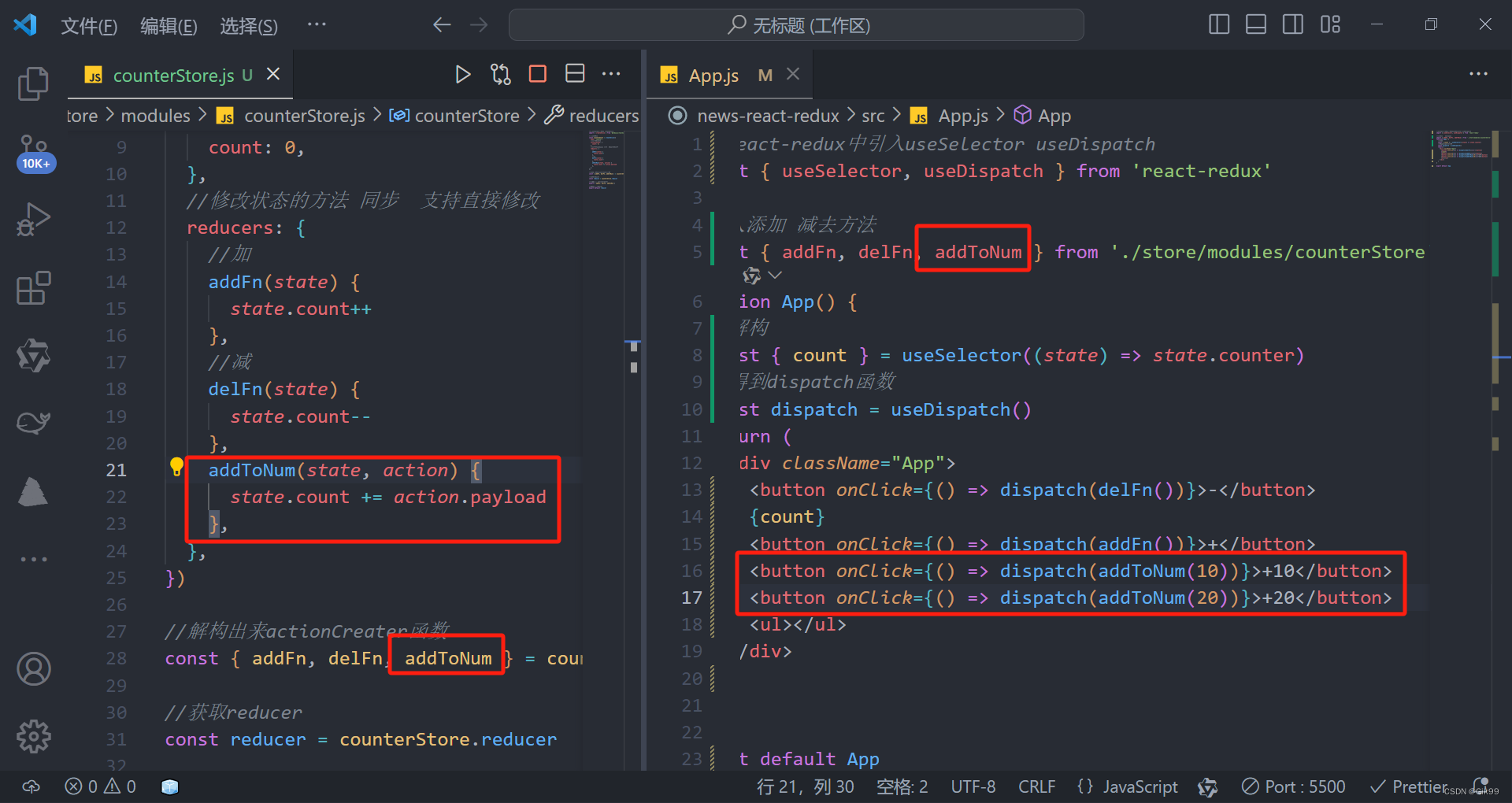Open more actions for counterStore.js editor
Viewport: 1512px width, 803px height.
tap(611, 74)
